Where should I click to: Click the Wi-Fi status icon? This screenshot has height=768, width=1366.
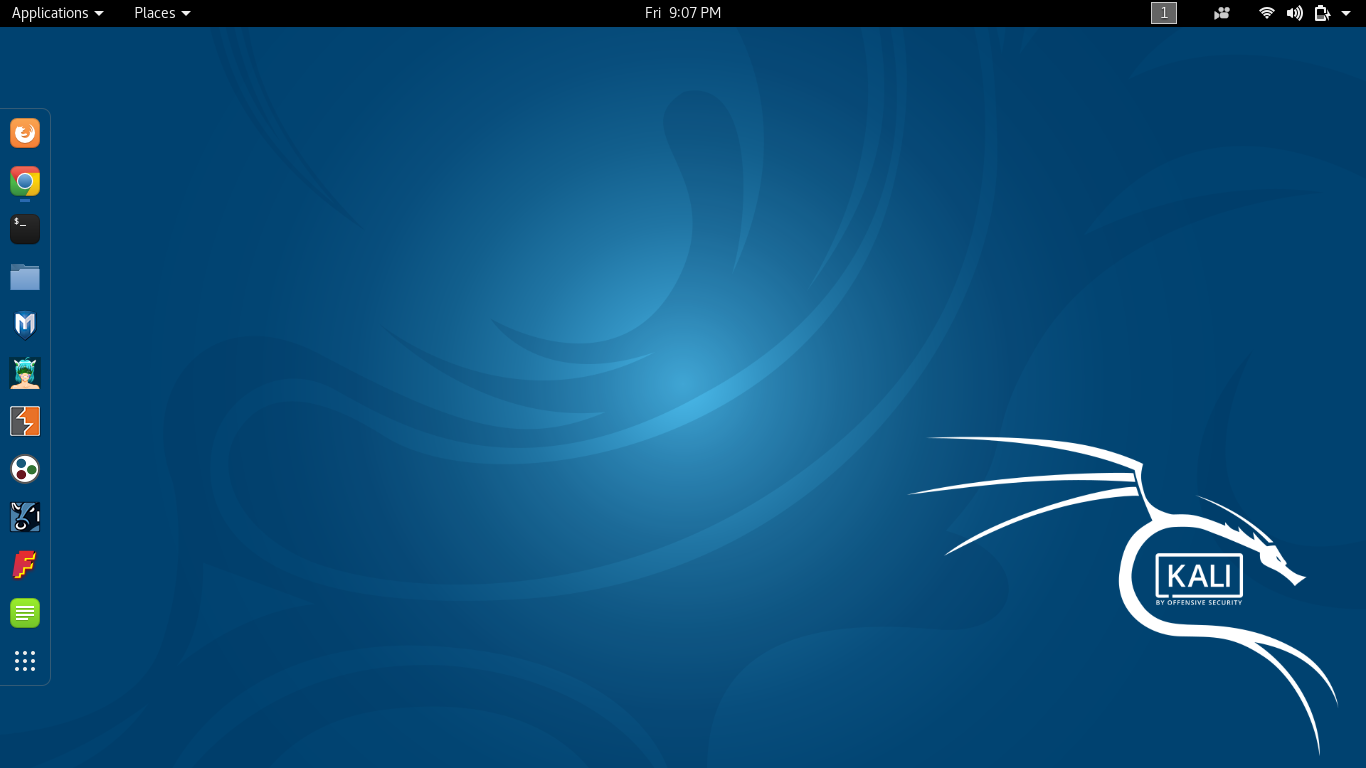1267,13
